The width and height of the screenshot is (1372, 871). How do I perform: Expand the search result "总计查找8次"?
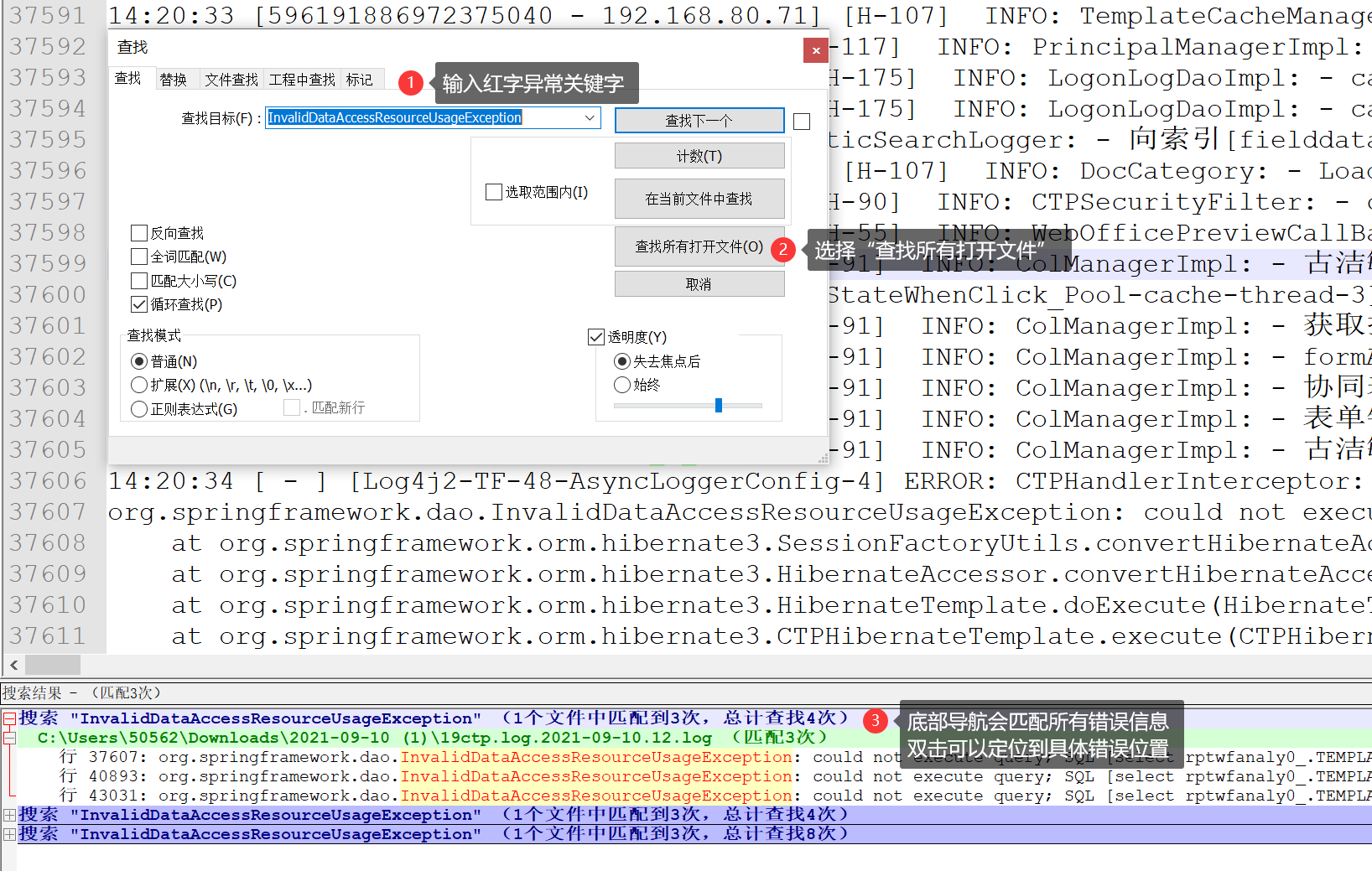[x=9, y=834]
